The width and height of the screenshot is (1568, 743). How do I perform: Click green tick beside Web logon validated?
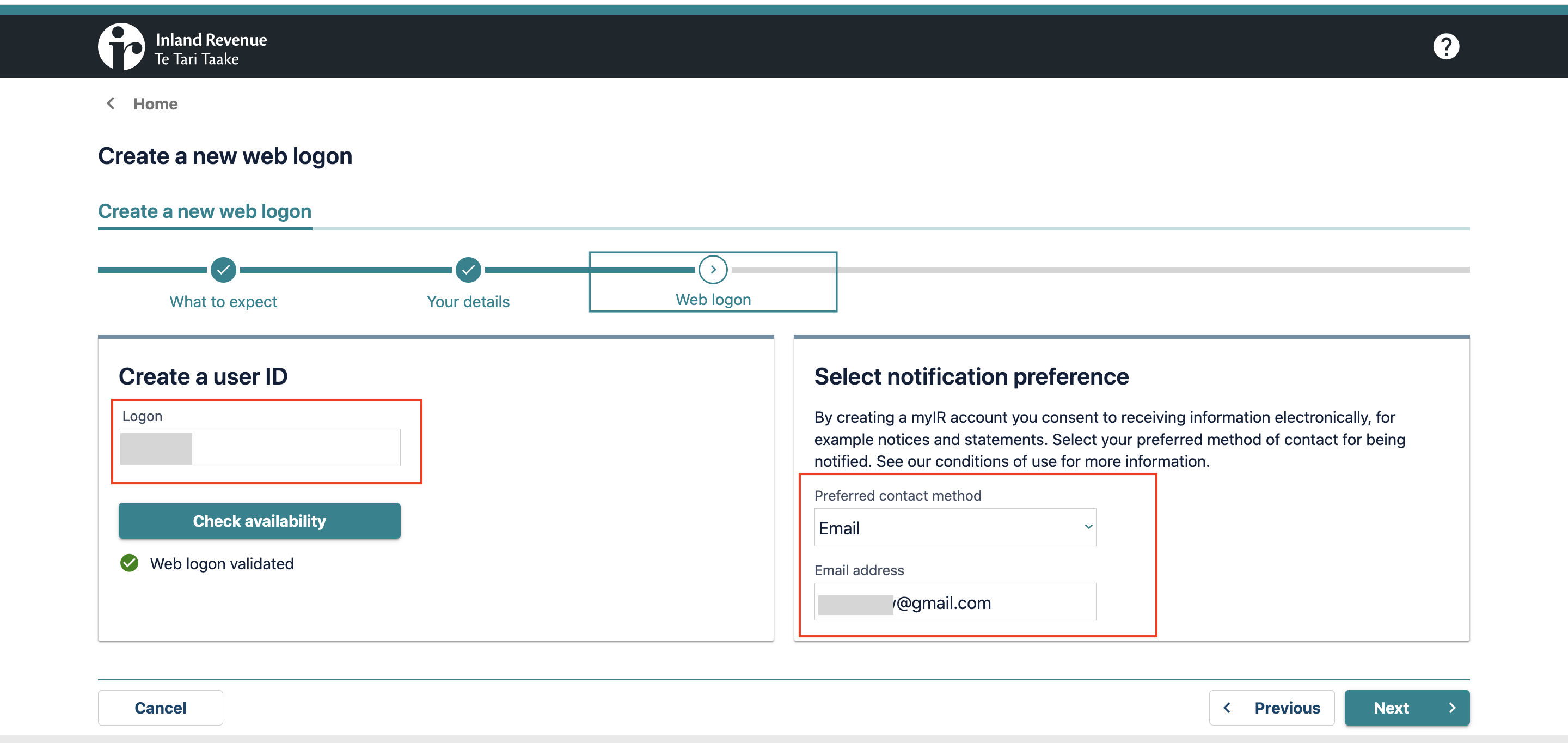tap(129, 563)
